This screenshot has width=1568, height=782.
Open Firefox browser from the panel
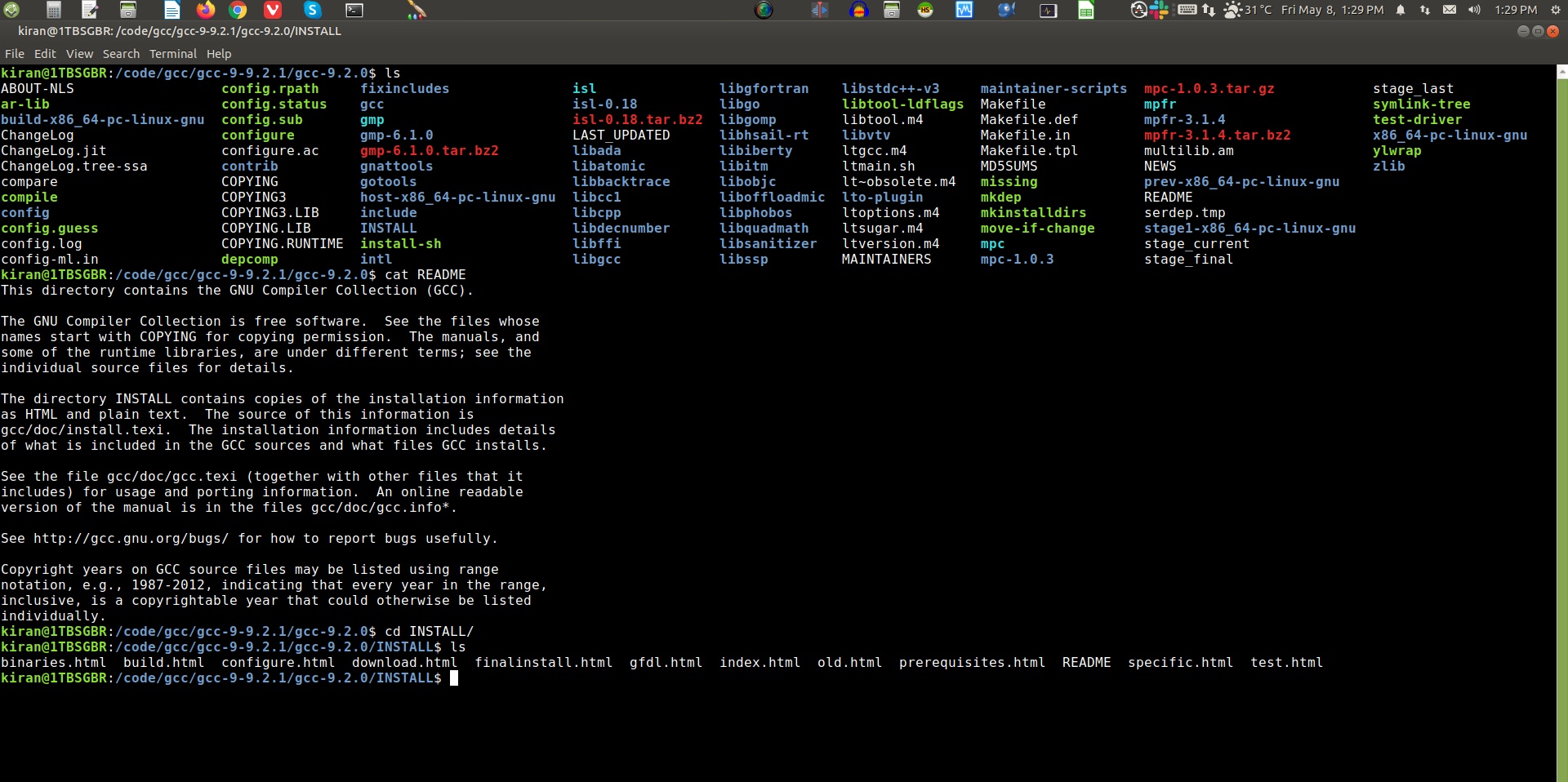pyautogui.click(x=206, y=10)
